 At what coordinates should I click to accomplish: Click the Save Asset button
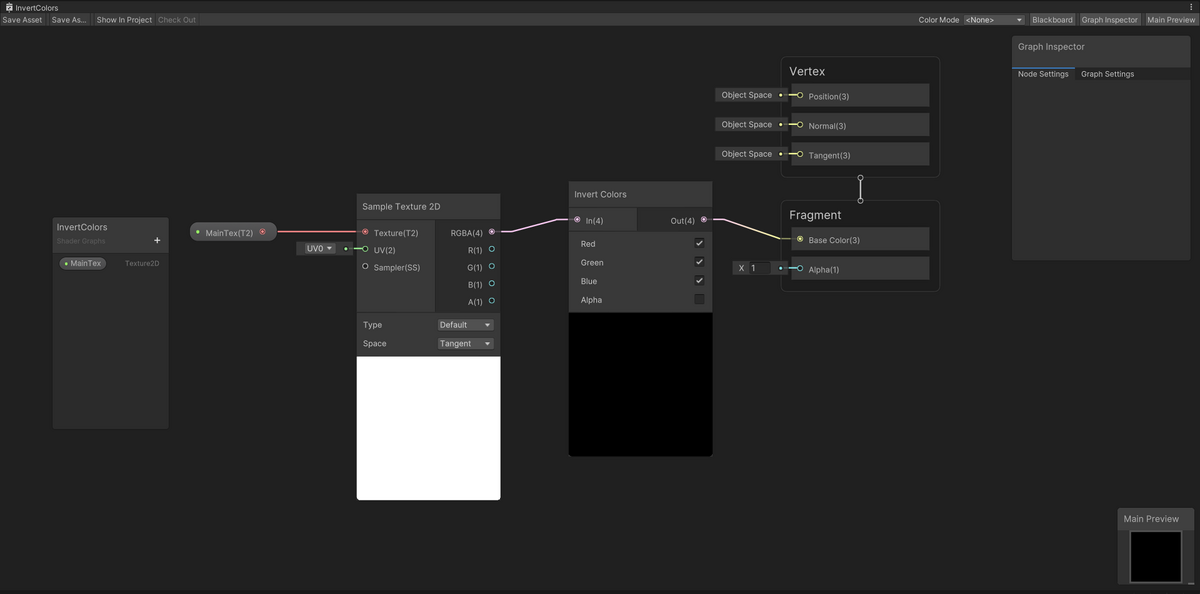click(x=22, y=20)
